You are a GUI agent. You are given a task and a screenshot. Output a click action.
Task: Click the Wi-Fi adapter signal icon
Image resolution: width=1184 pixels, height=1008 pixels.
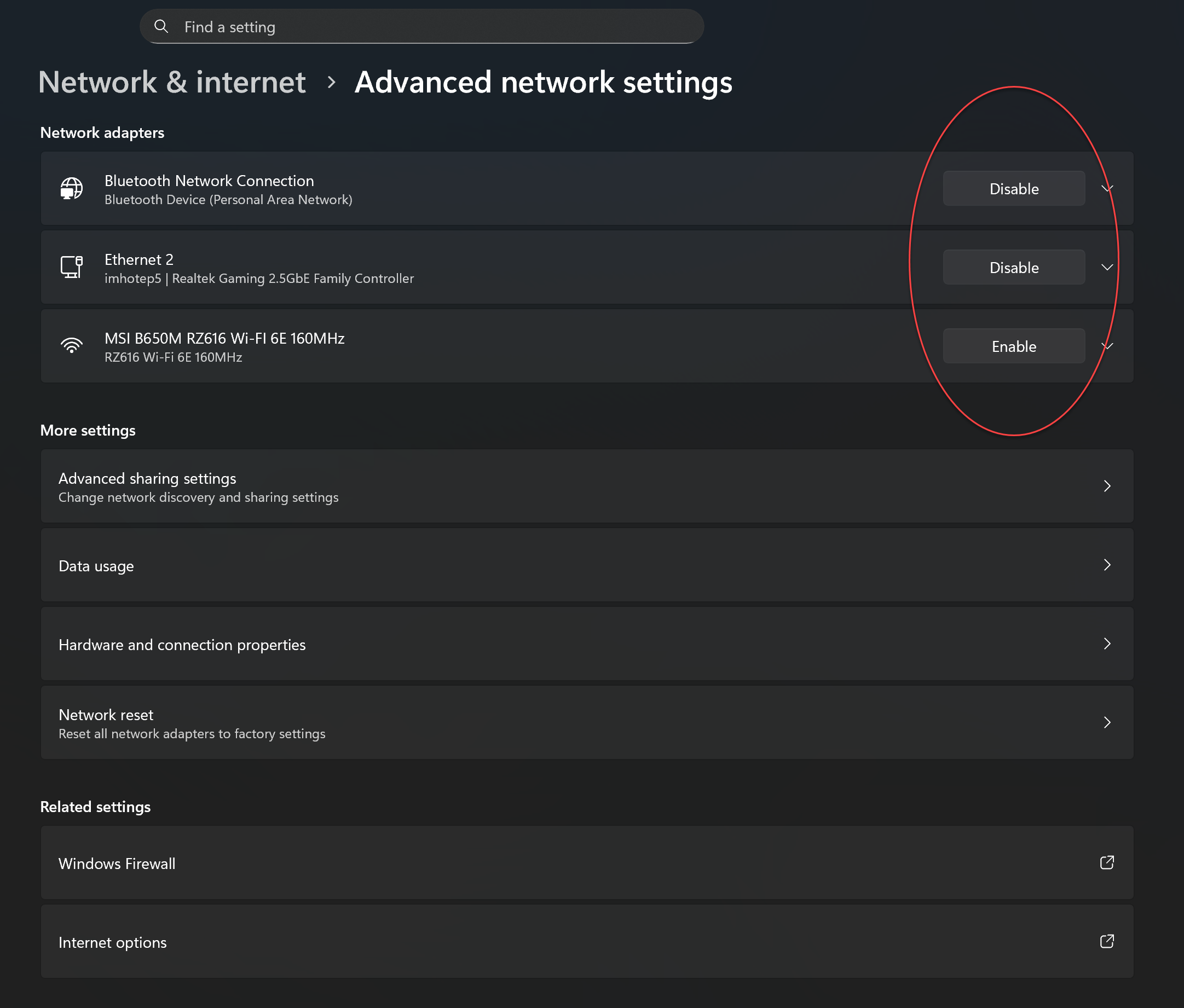coord(71,345)
